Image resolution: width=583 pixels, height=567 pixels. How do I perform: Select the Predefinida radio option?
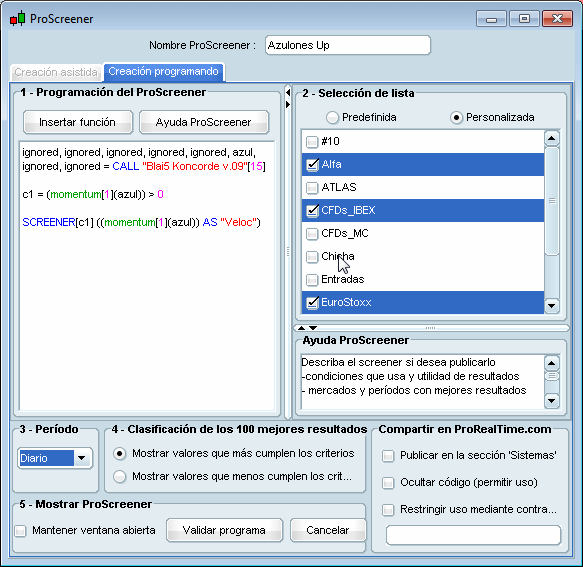point(332,117)
